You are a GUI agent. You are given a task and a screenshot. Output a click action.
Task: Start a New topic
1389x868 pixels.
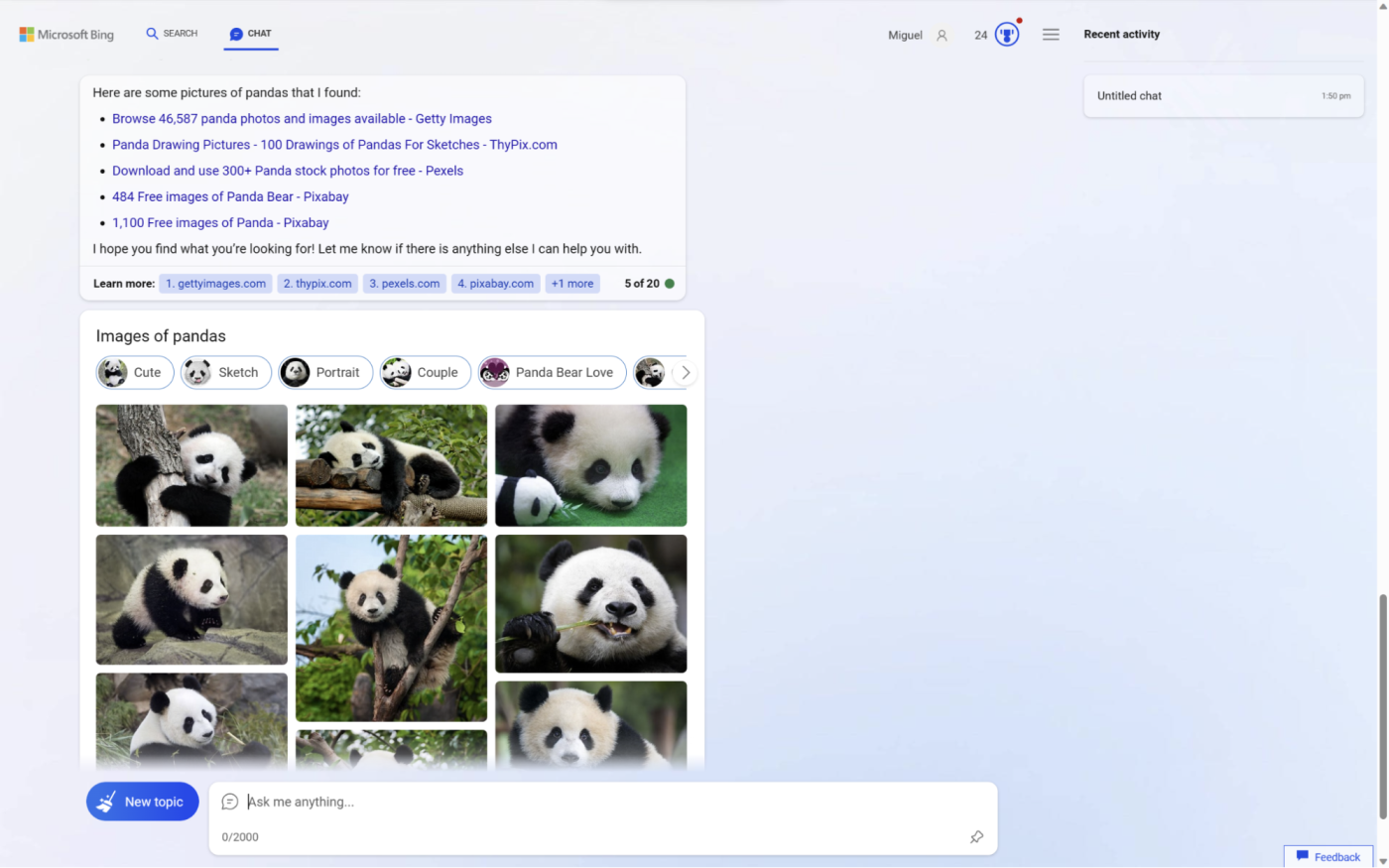142,802
